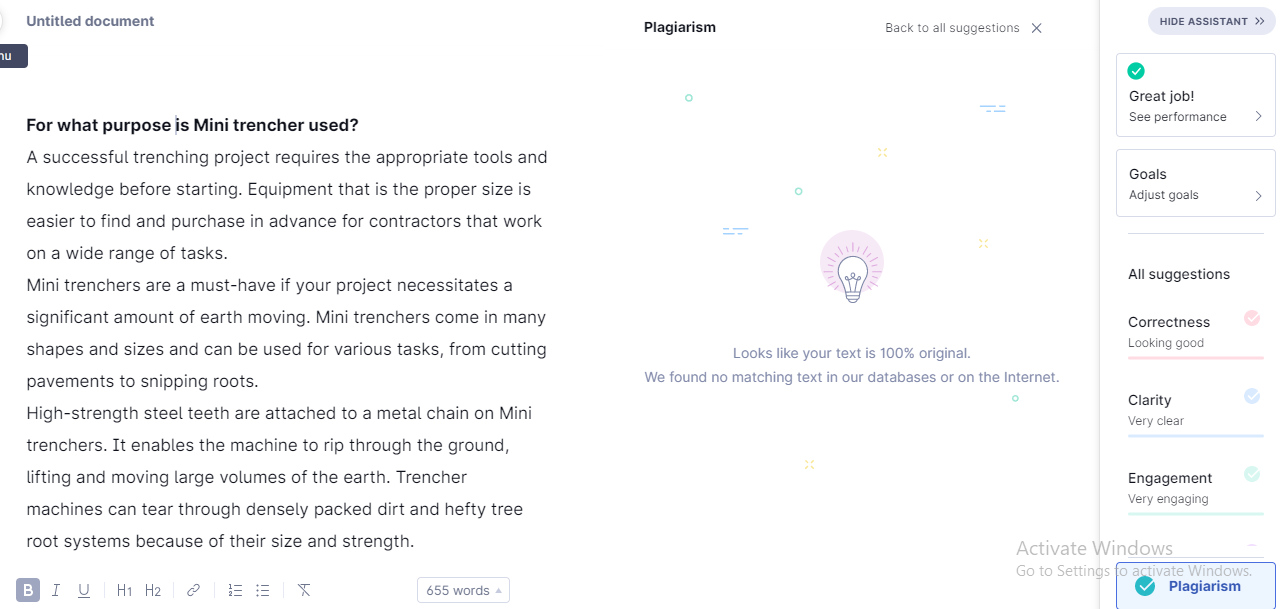
Task: Clear text formatting
Action: pos(304,590)
